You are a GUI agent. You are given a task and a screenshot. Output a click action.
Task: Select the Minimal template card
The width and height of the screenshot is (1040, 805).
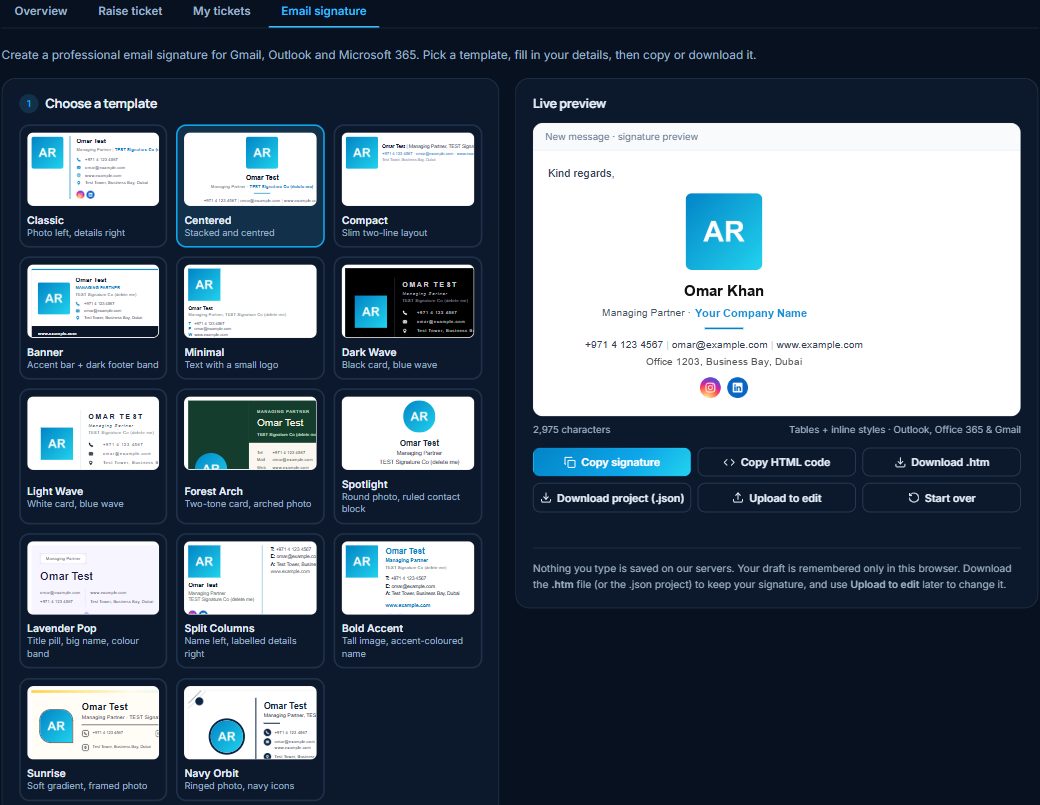250,318
